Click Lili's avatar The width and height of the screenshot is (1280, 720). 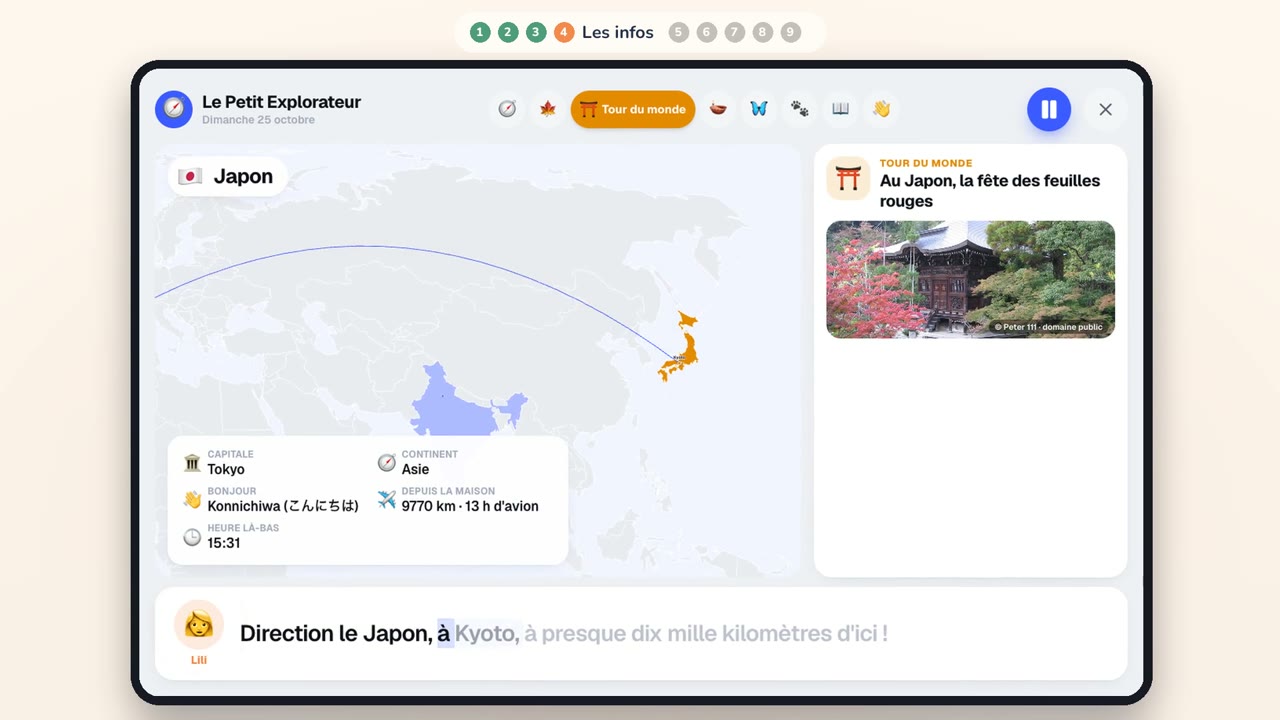point(199,625)
